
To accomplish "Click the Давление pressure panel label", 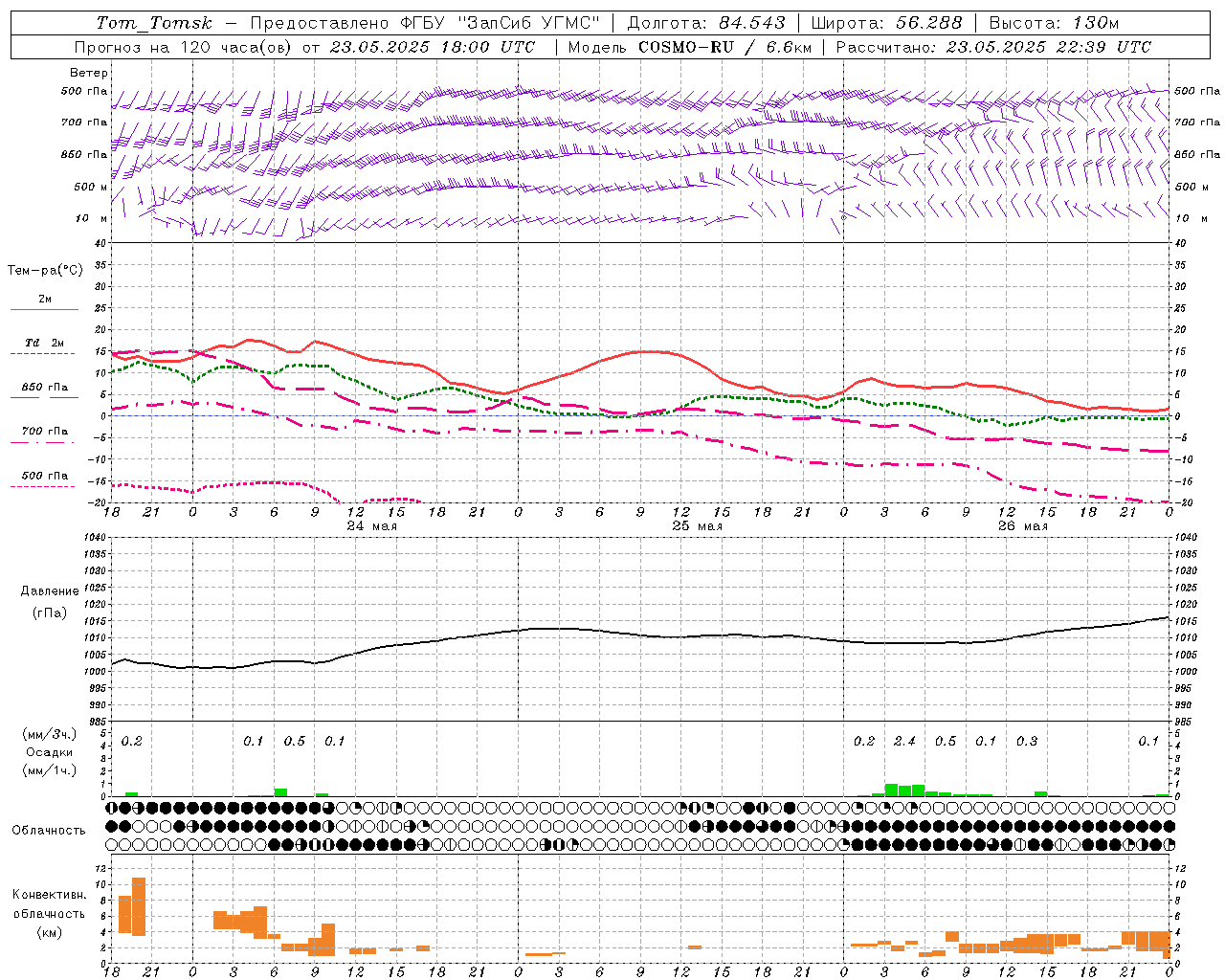I will [x=50, y=591].
